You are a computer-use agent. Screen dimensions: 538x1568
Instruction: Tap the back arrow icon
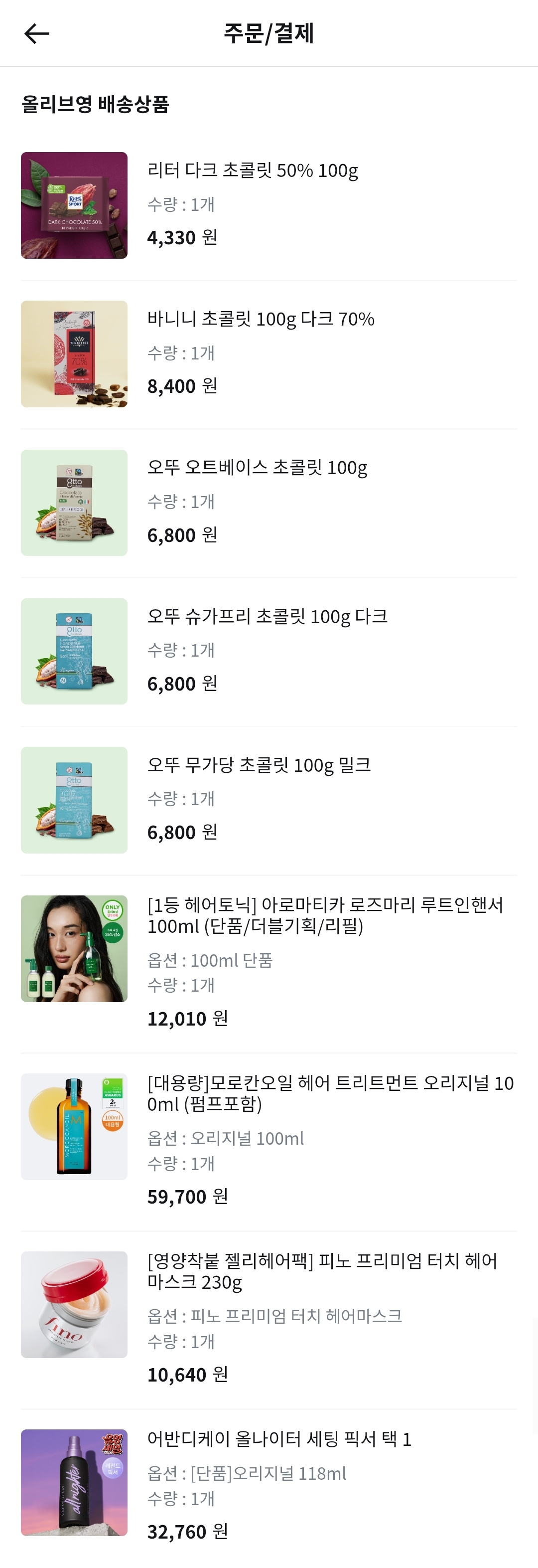tap(36, 33)
